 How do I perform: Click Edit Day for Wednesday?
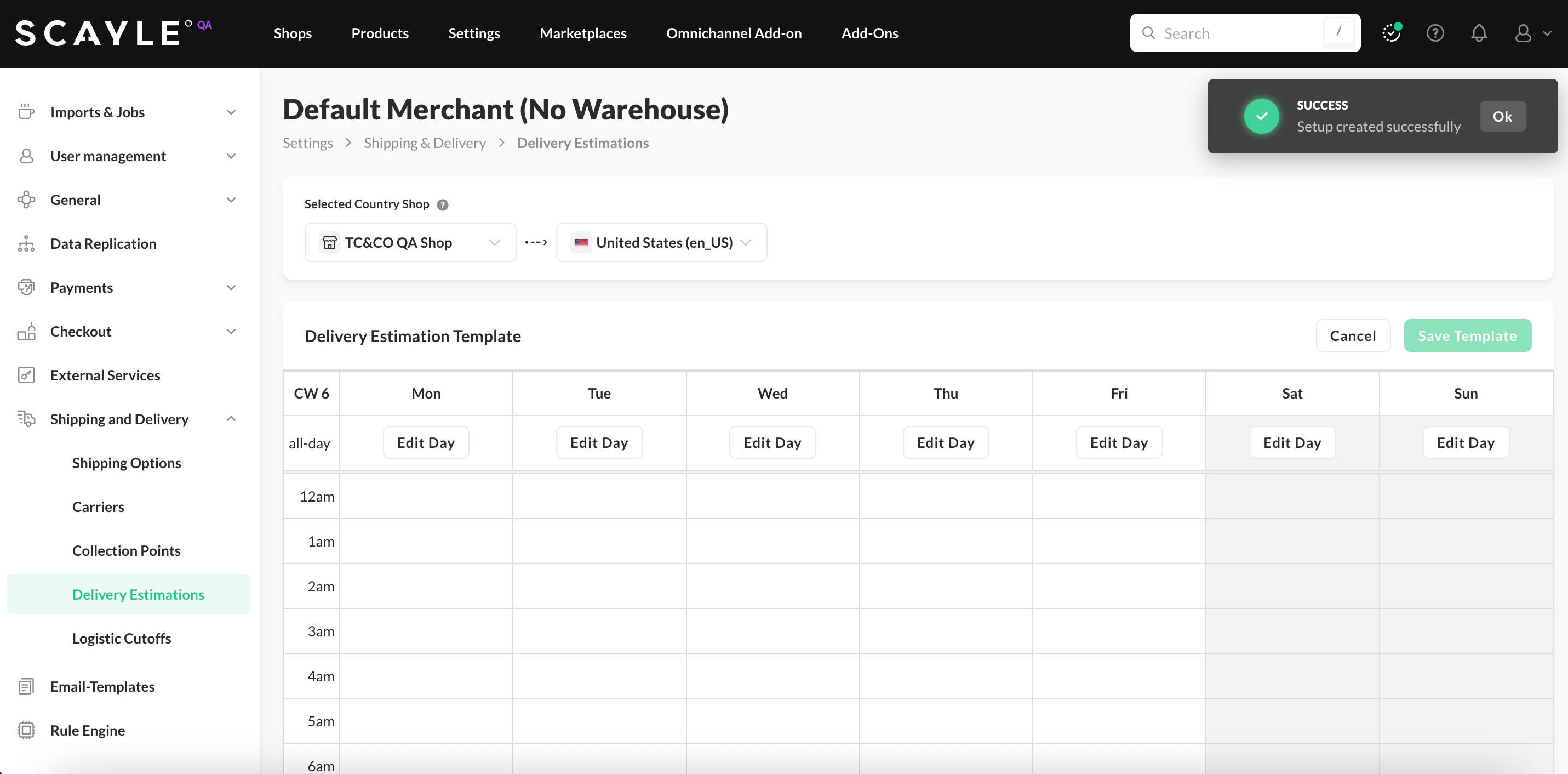[x=772, y=443]
